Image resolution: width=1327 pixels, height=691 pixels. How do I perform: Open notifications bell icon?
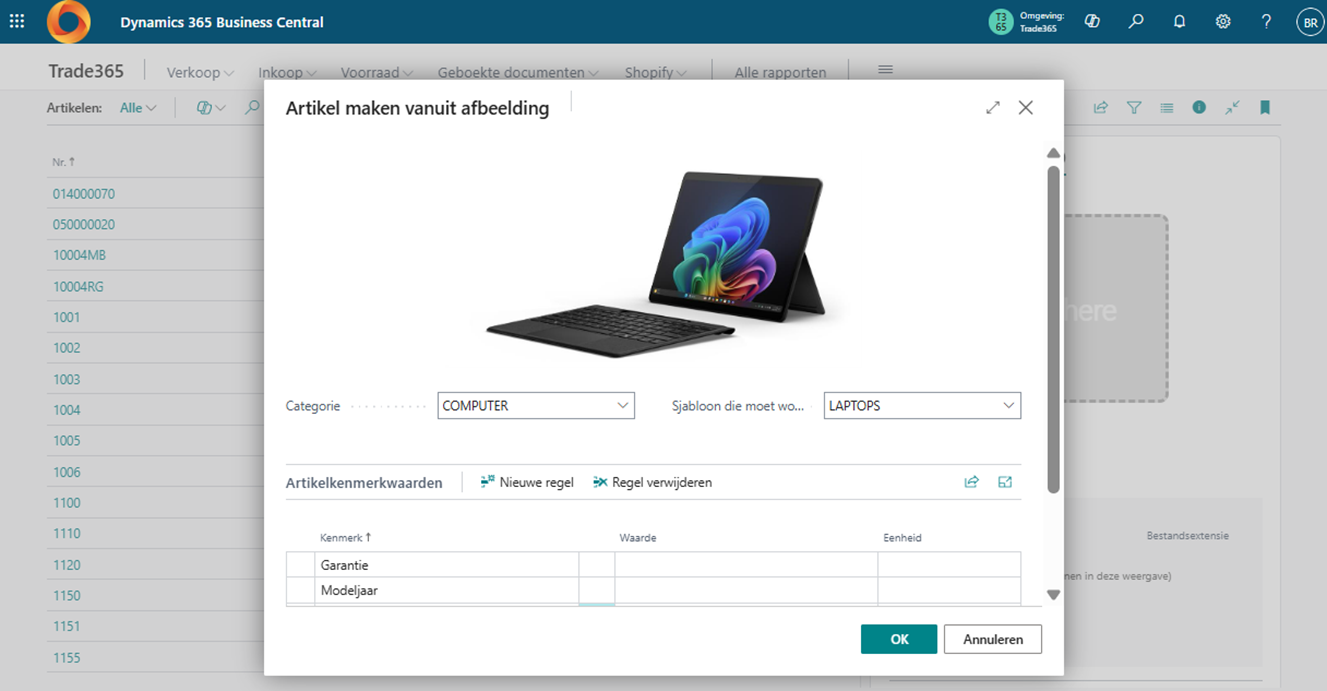tap(1179, 21)
